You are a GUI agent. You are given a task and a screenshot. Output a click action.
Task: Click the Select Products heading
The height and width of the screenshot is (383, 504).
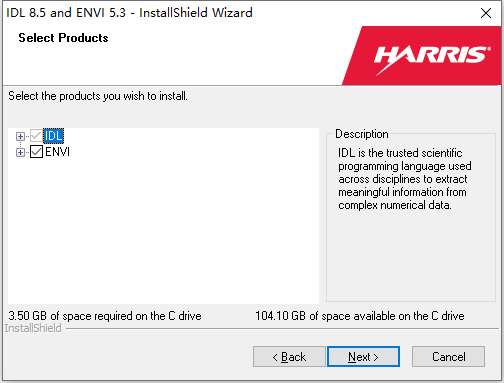(x=63, y=38)
